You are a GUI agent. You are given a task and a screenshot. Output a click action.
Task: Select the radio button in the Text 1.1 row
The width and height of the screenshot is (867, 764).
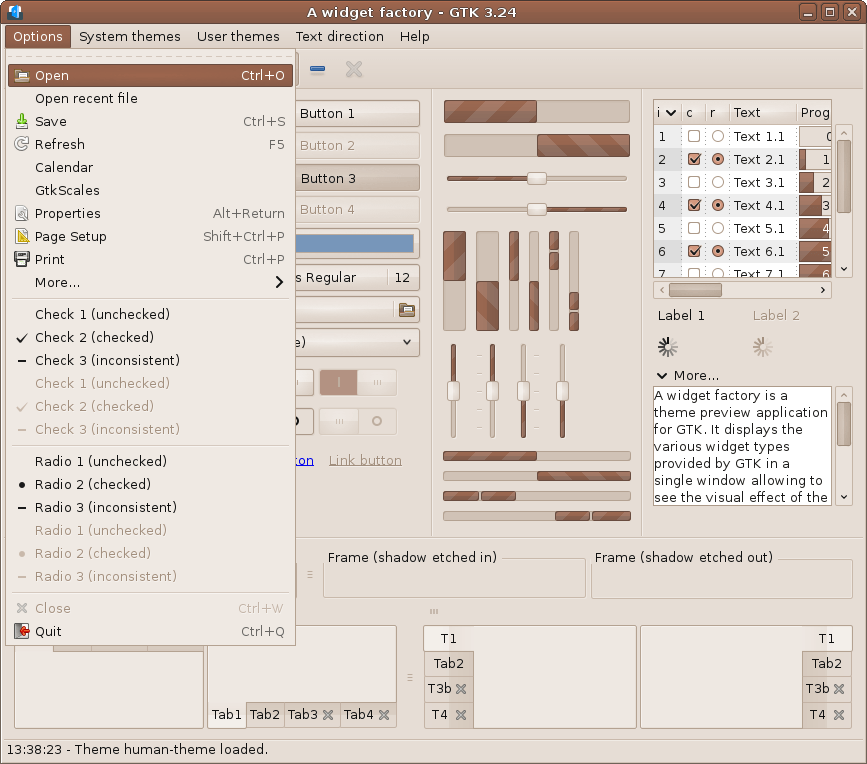pyautogui.click(x=718, y=136)
